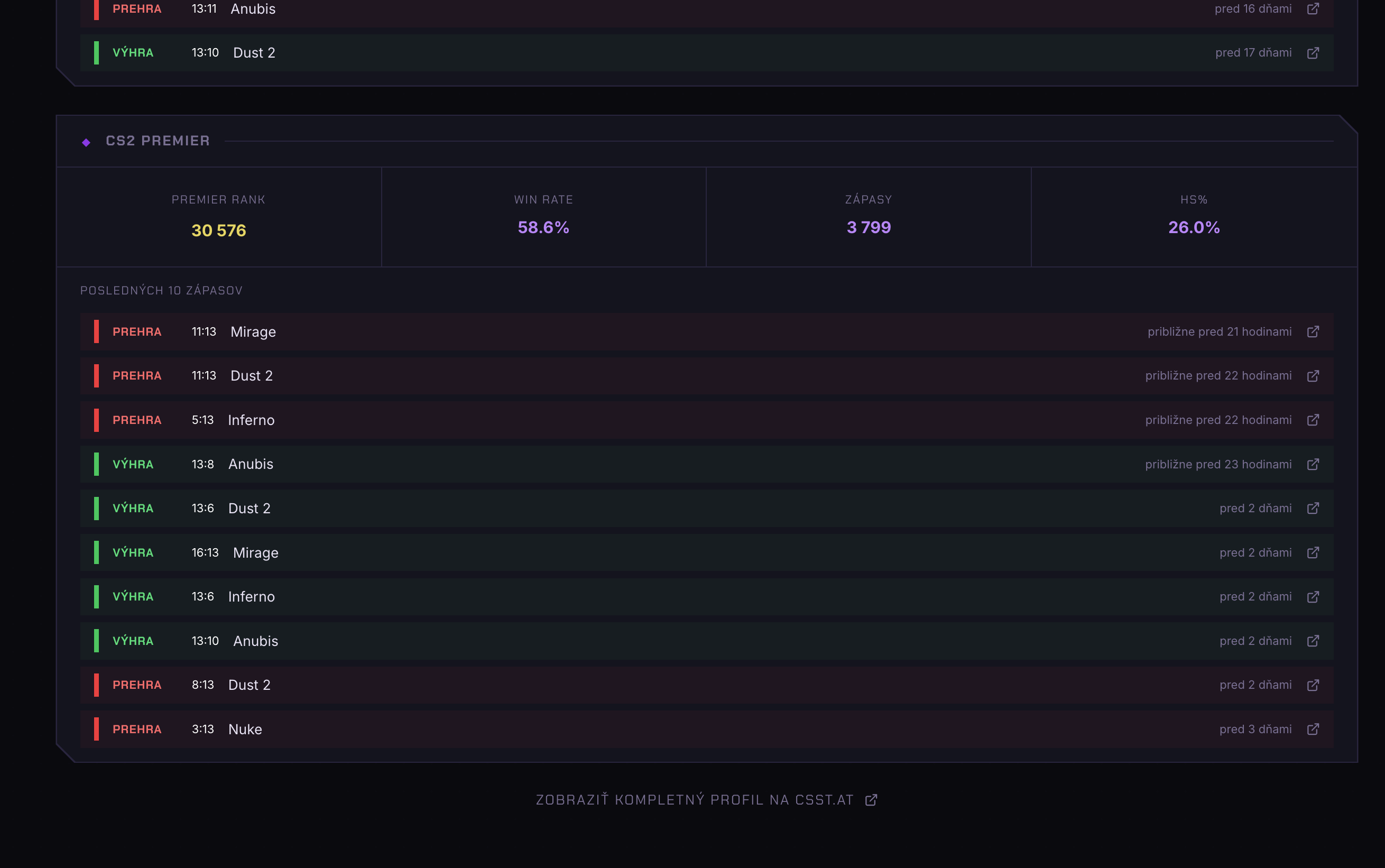Viewport: 1385px width, 868px height.
Task: Click the PREMIER RANK value 30 576
Action: 219,230
